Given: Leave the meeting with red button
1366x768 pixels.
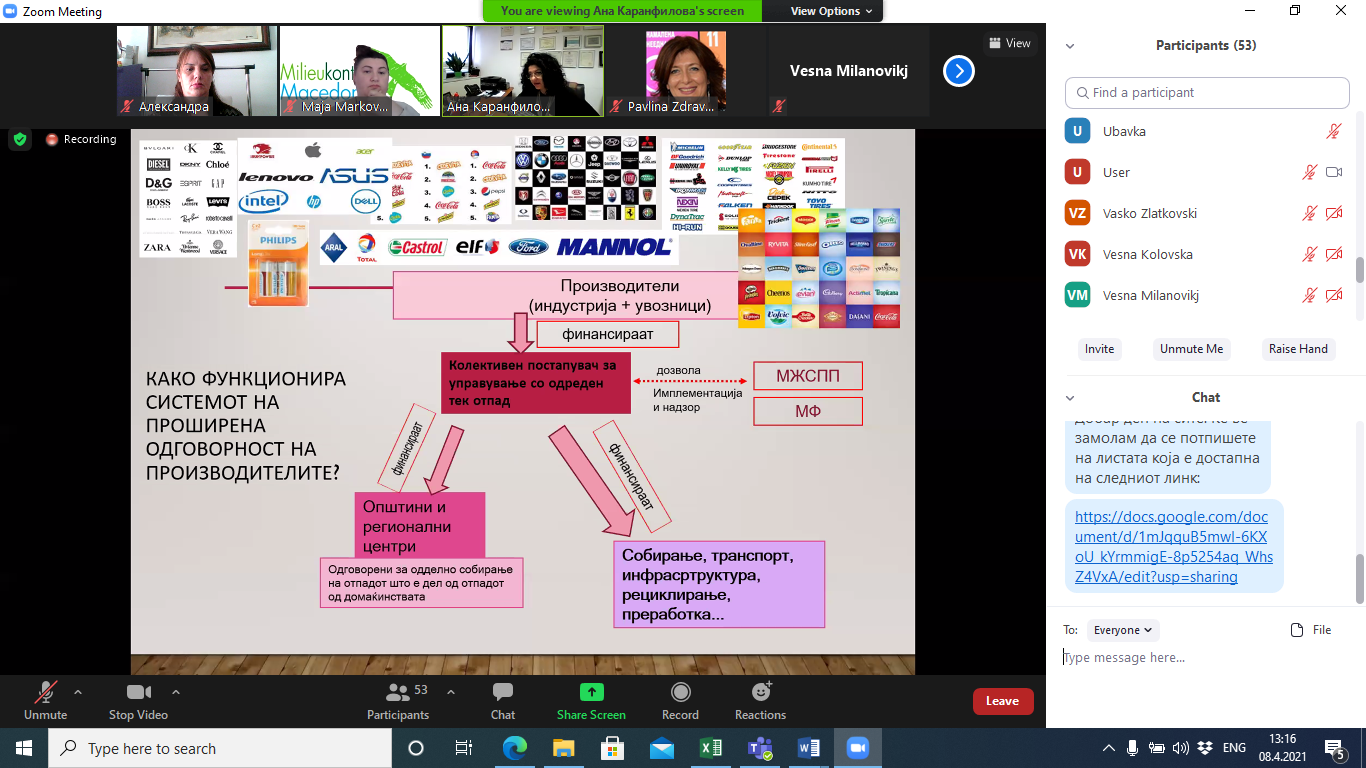Looking at the screenshot, I should (1003, 701).
